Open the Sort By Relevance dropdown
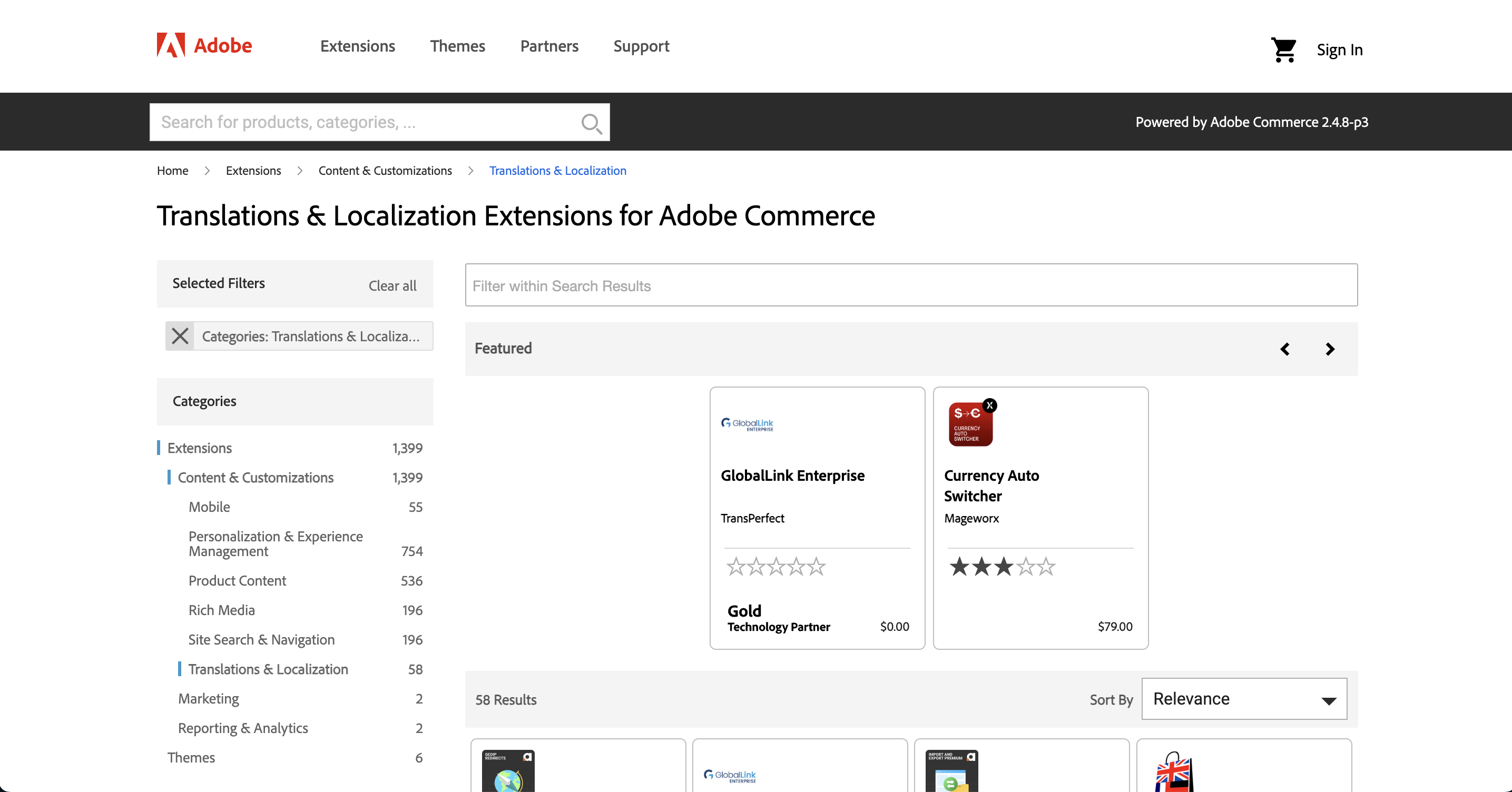Screen dimensions: 1512x792 pos(1244,699)
